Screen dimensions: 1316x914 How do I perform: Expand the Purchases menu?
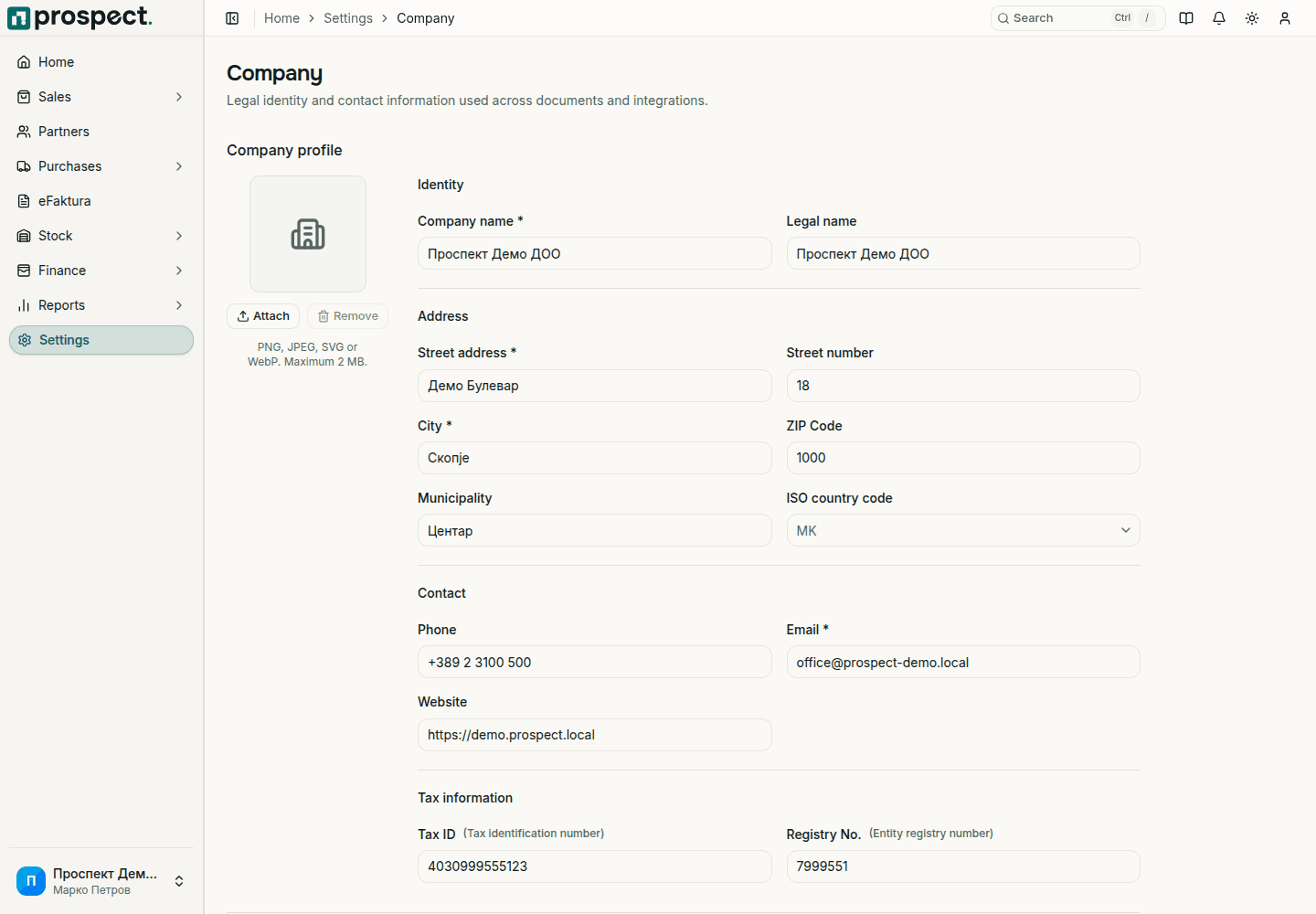pos(101,166)
